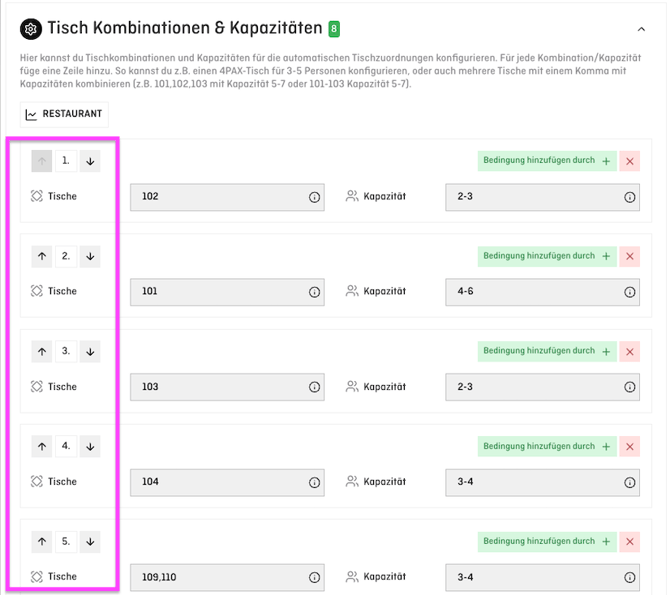
Task: Click row number 1. label
Action: pos(66,161)
